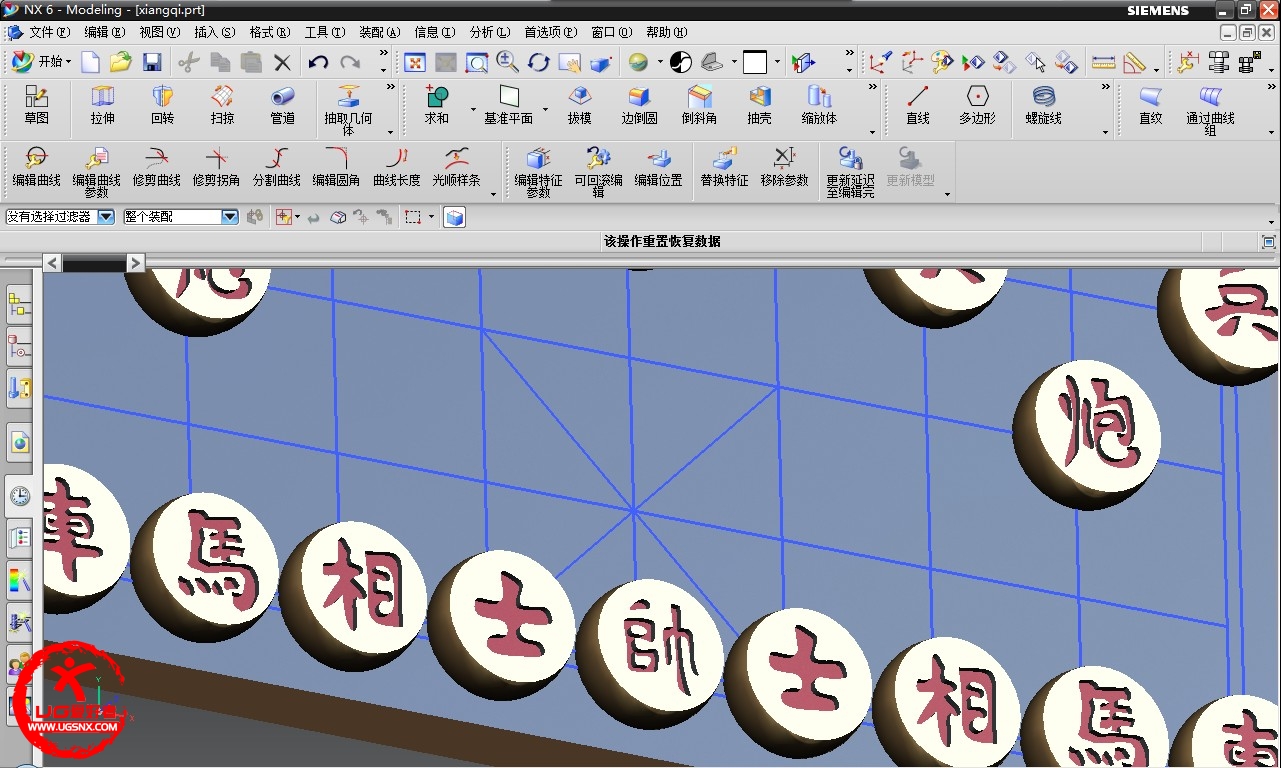Open the 视图 (View) menu
Image resolution: width=1281 pixels, height=768 pixels.
coord(160,32)
